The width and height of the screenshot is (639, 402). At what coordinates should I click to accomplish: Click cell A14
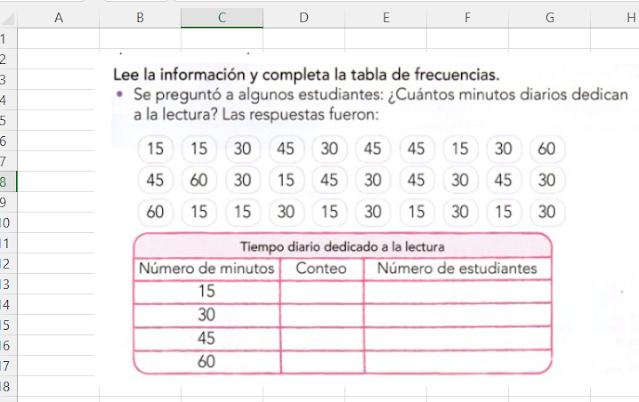pyautogui.click(x=58, y=304)
